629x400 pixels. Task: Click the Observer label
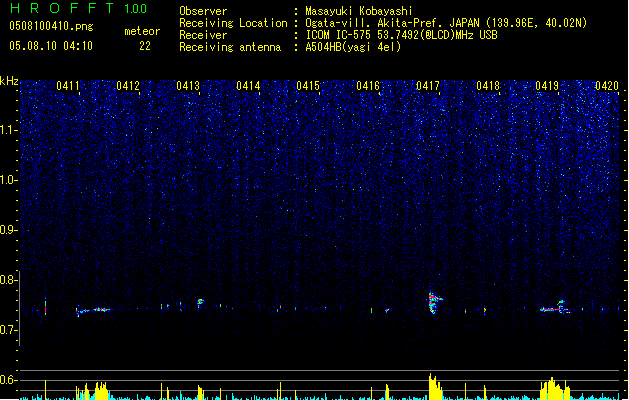(203, 11)
